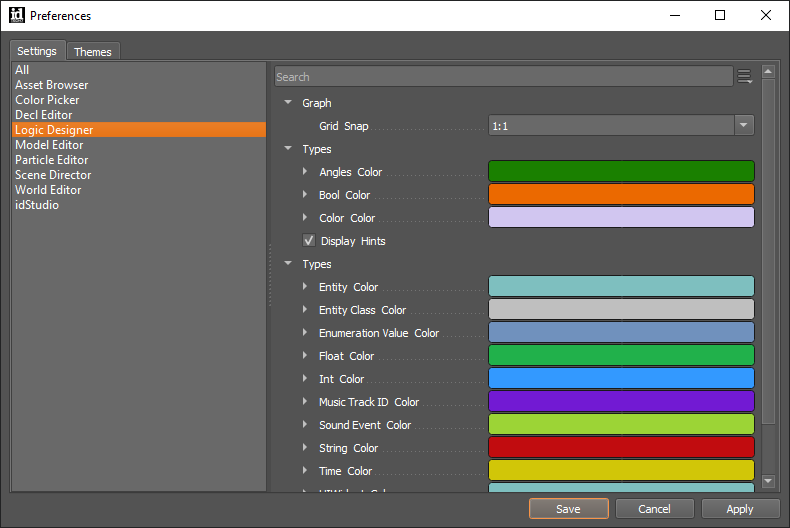
Task: Click the Time Color label
Action: coord(345,471)
